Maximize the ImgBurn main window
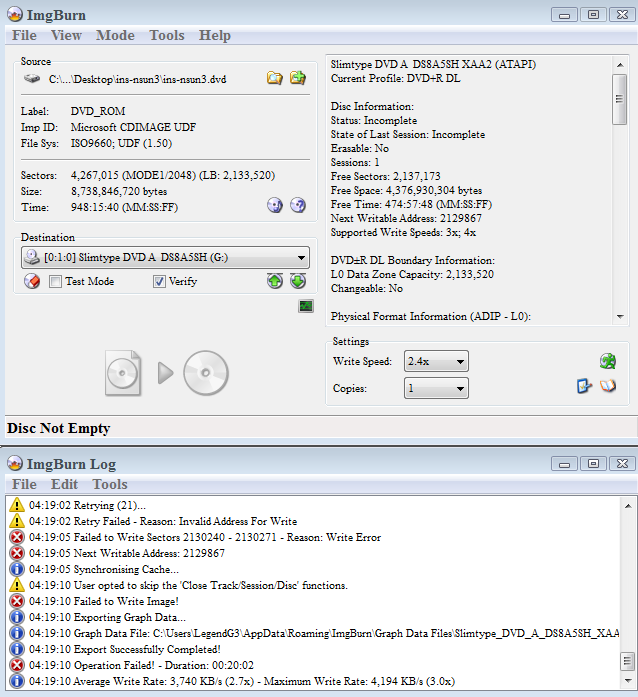The width and height of the screenshot is (638, 697). pyautogui.click(x=593, y=15)
